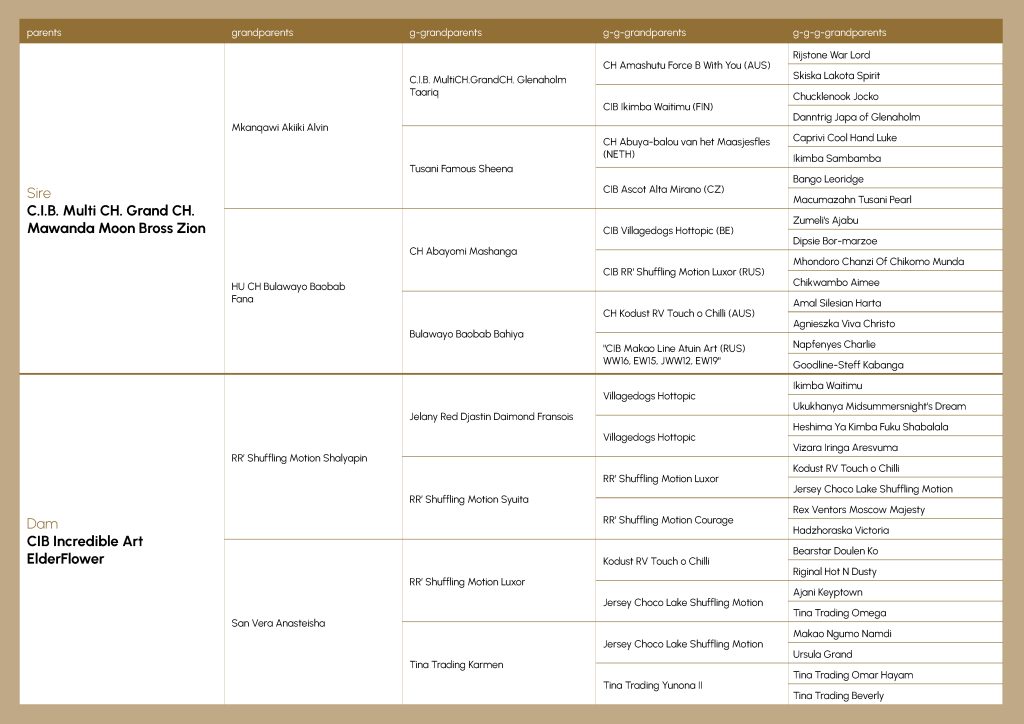1024x724 pixels.
Task: Select the 'Dam' label
Action: pyautogui.click(x=42, y=524)
